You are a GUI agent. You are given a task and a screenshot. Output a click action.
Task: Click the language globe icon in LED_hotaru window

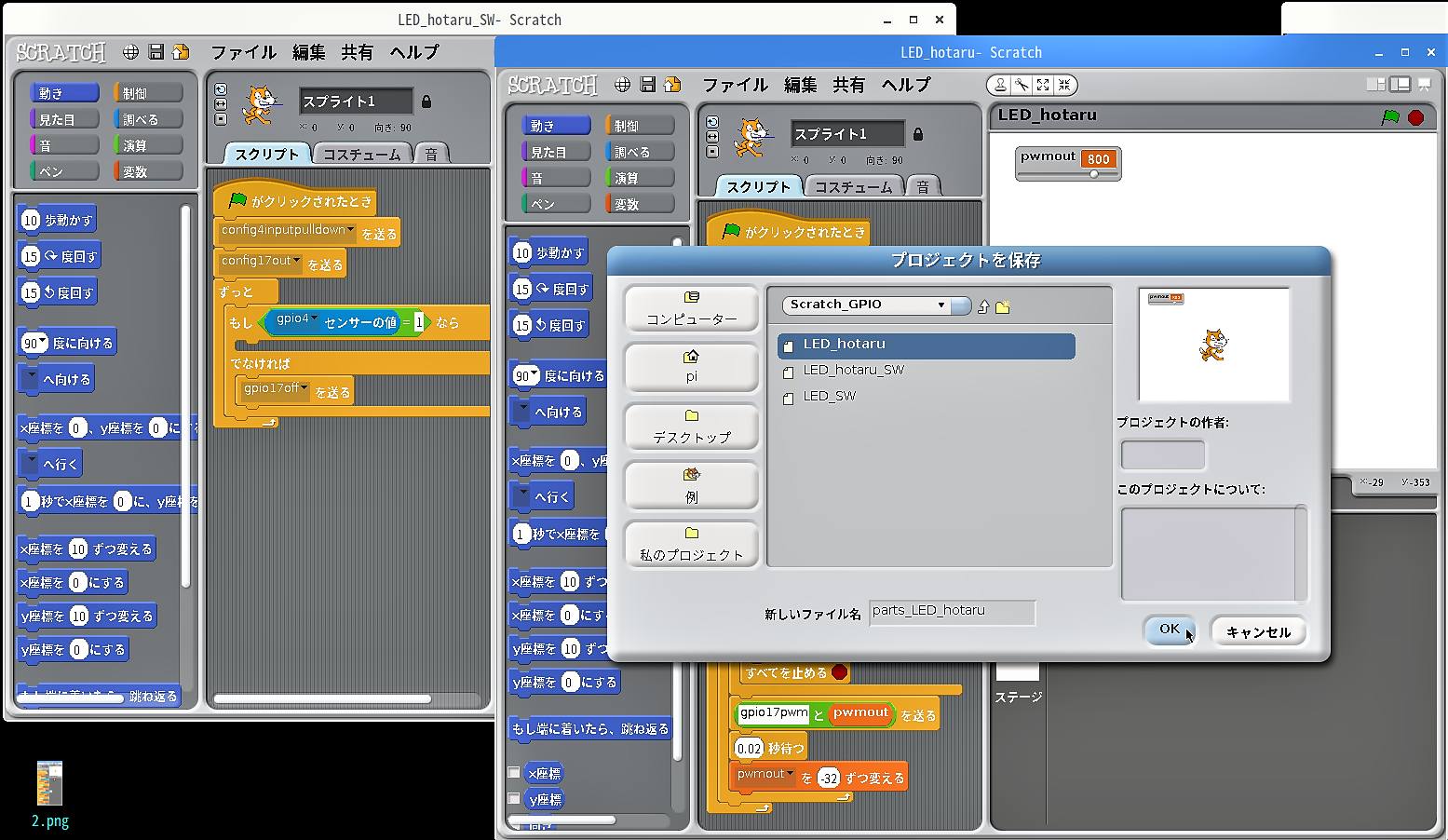pyautogui.click(x=622, y=85)
